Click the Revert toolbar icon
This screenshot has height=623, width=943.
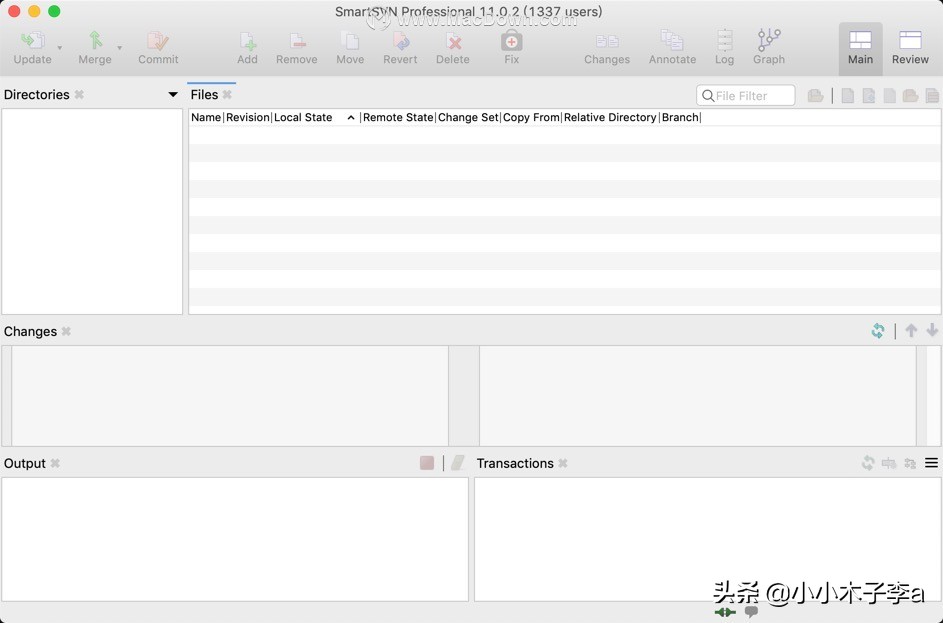(400, 41)
